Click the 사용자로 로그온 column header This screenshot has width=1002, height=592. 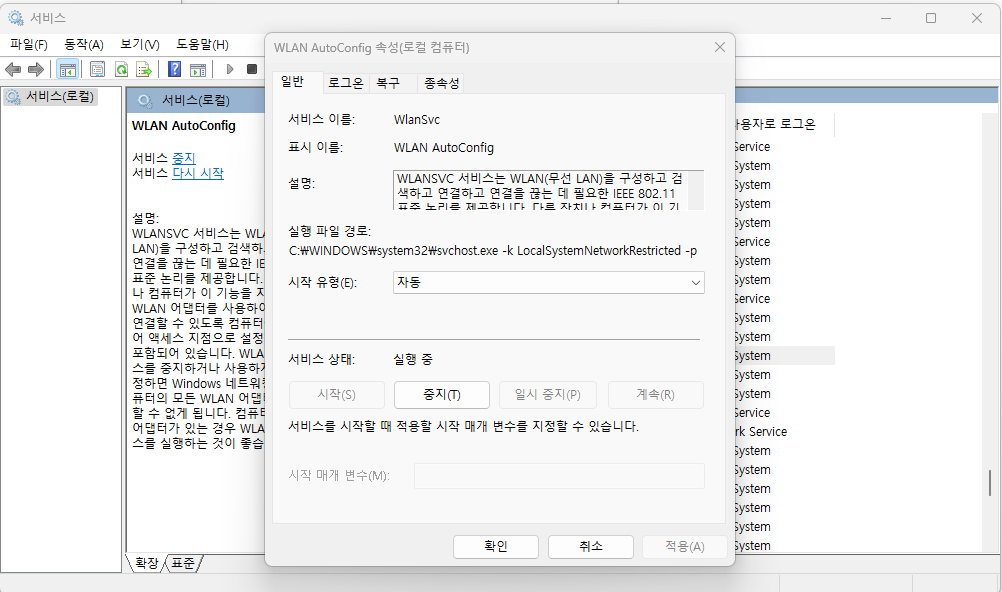(x=783, y=124)
